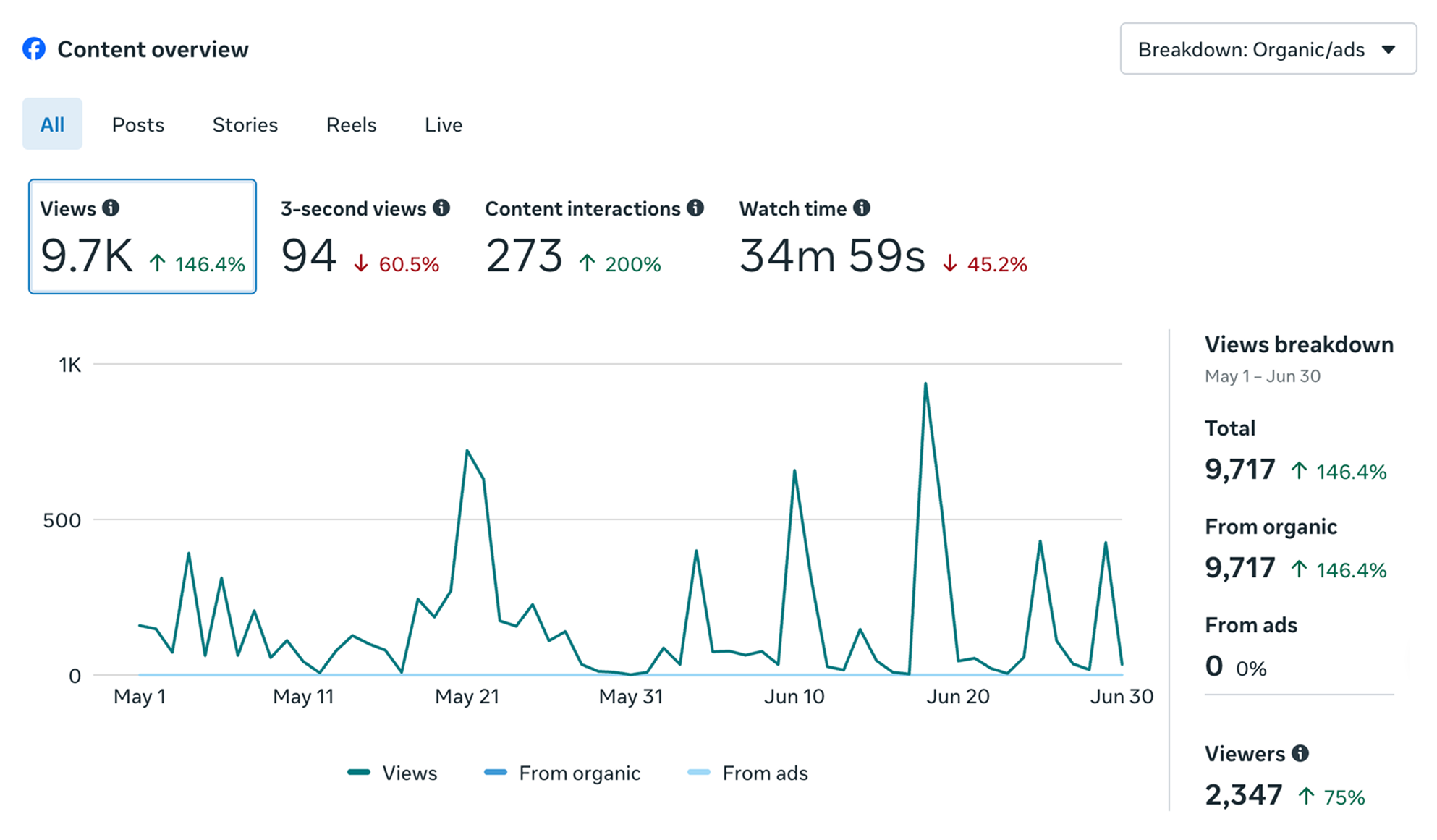Viewport: 1437px width, 840px height.
Task: Switch to the Live tab
Action: [444, 124]
